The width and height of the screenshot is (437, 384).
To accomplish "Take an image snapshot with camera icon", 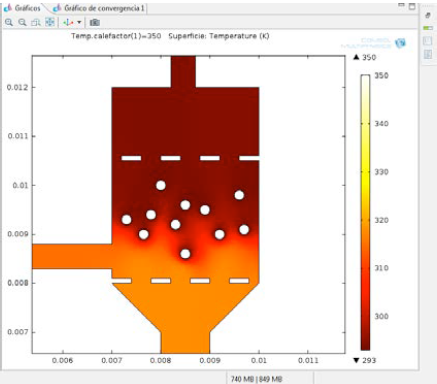I will (x=95, y=22).
